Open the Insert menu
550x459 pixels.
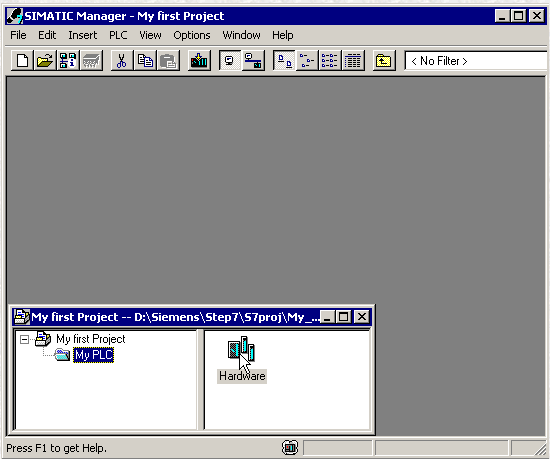[x=82, y=35]
